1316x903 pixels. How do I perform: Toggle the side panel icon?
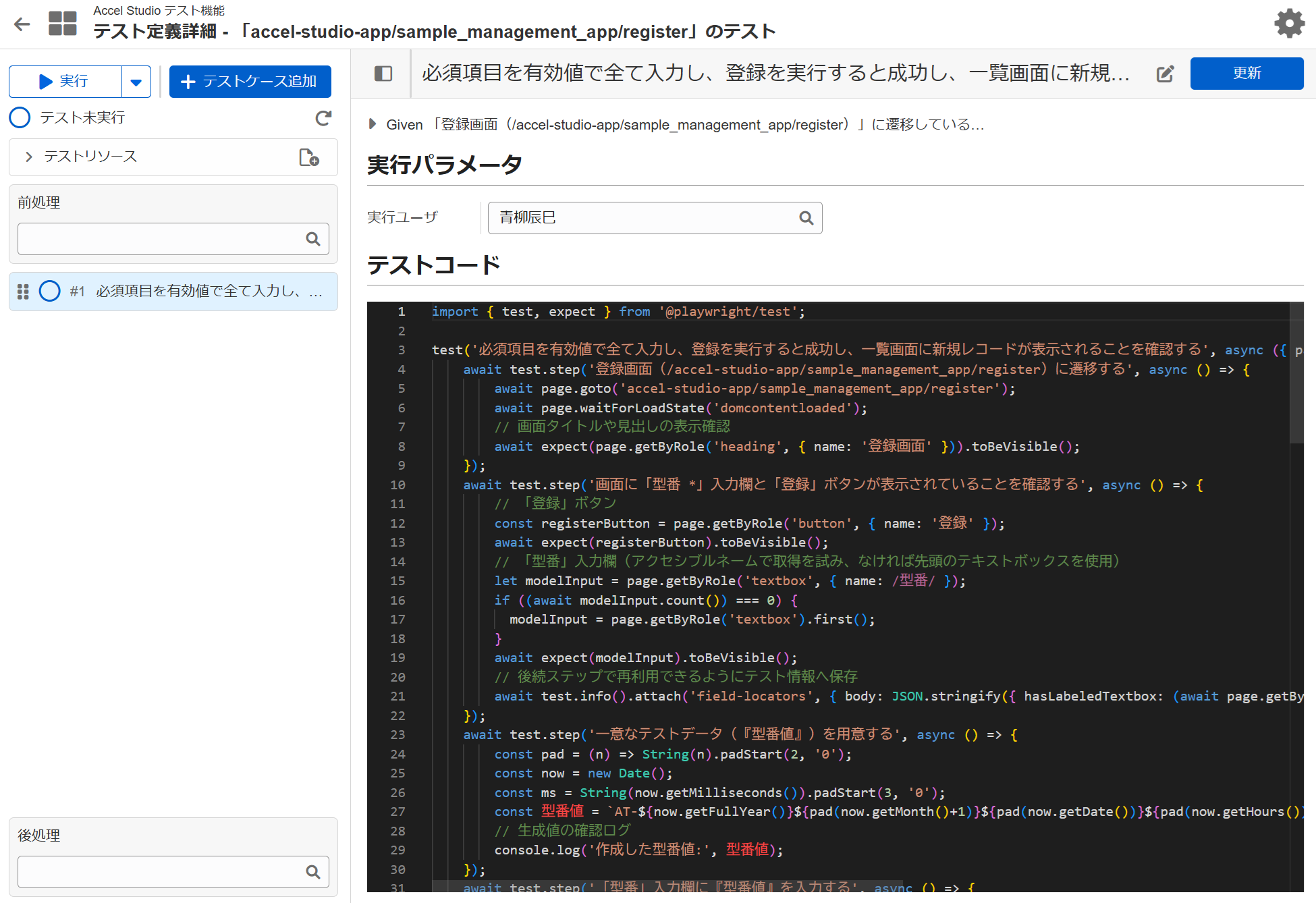(x=383, y=74)
